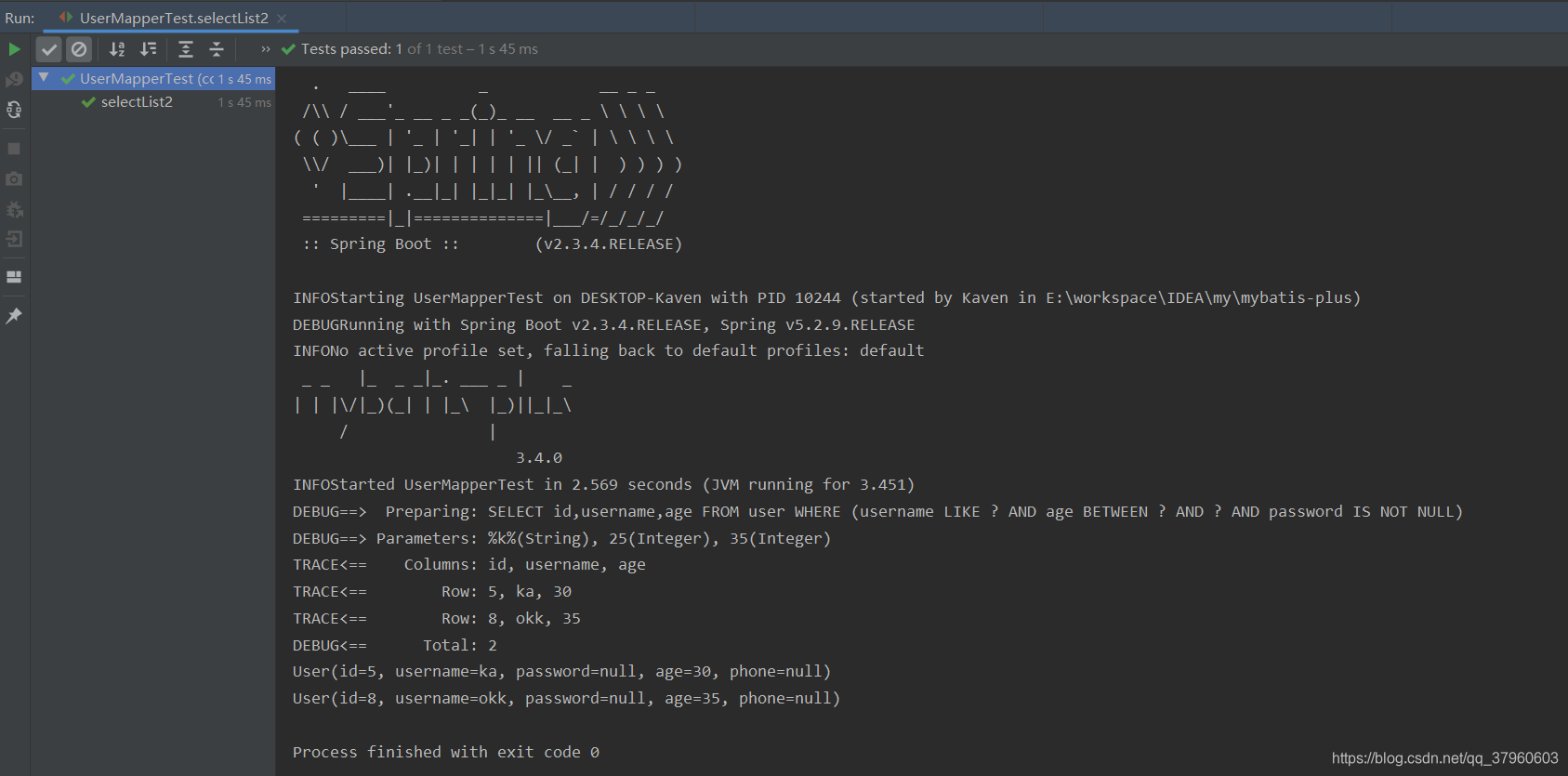Click 'Process finished with exit code 0'
The width and height of the screenshot is (1568, 776).
pyautogui.click(x=446, y=753)
